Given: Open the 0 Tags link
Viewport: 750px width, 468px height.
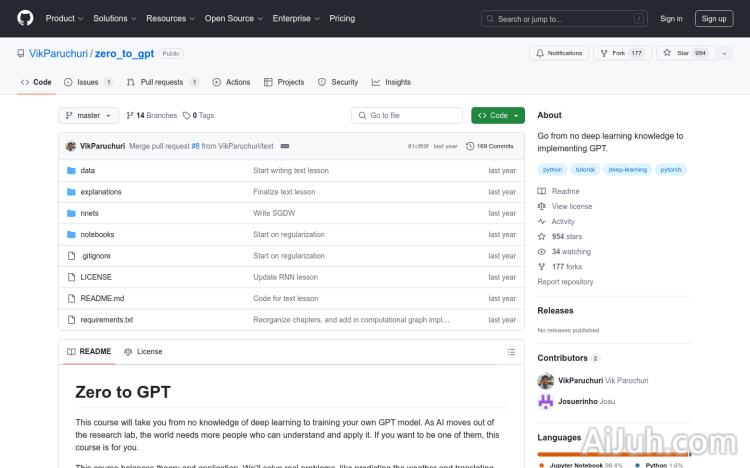Looking at the screenshot, I should tap(198, 115).
